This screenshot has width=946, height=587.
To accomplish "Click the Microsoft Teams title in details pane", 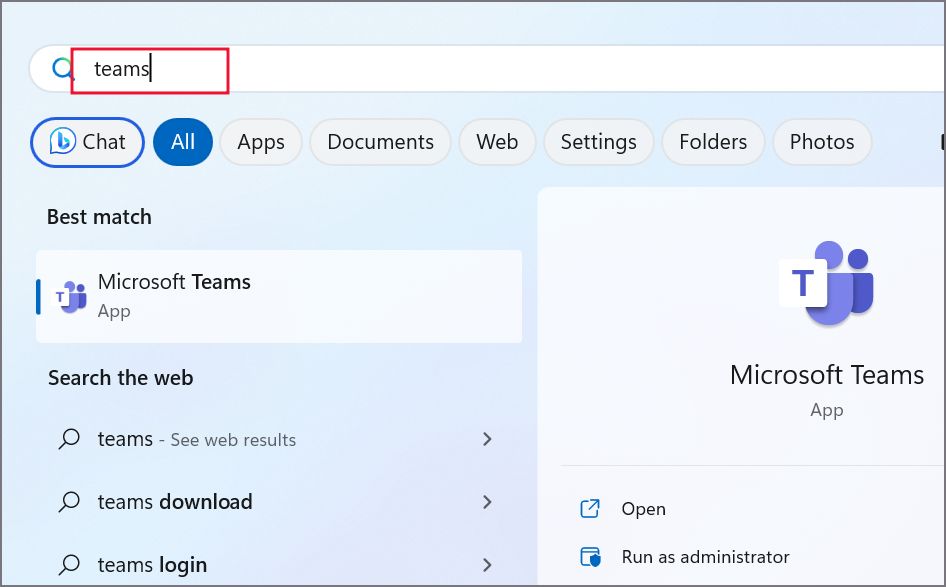I will (x=827, y=375).
